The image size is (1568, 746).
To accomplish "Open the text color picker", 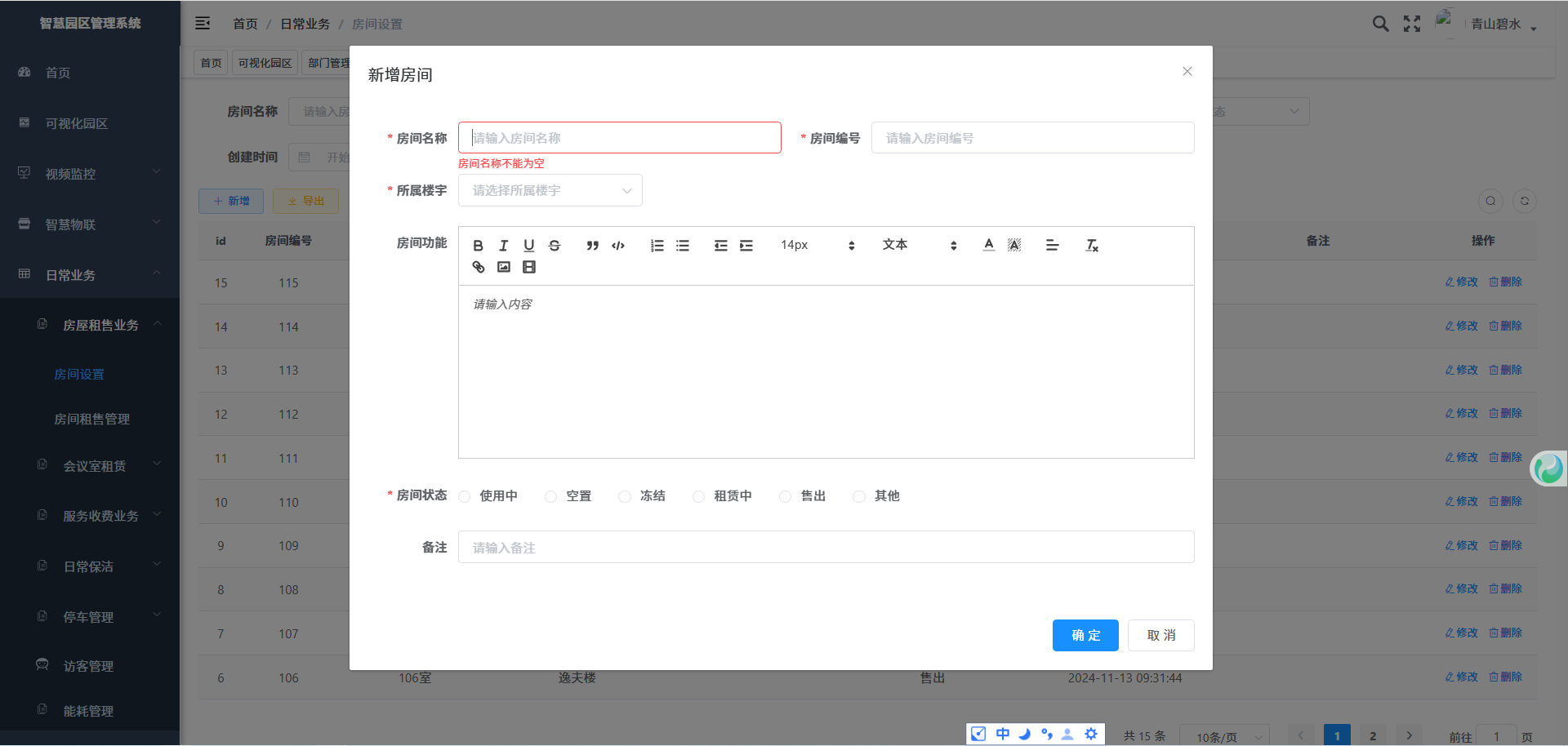I will tap(989, 246).
